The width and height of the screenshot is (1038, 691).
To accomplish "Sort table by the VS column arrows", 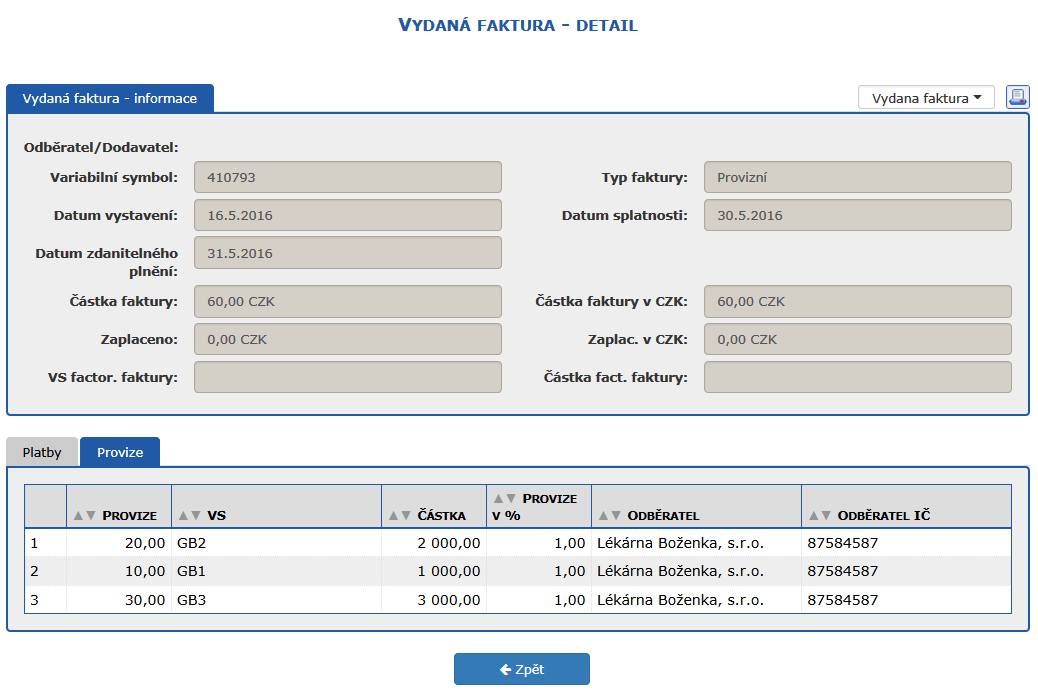I will pos(189,516).
